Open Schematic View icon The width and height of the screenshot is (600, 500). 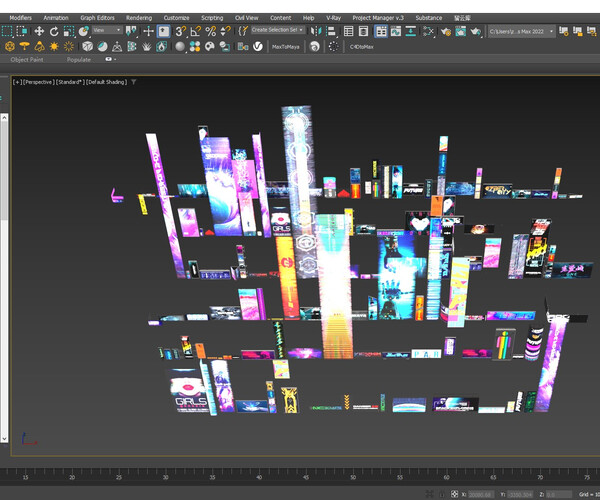click(x=428, y=31)
